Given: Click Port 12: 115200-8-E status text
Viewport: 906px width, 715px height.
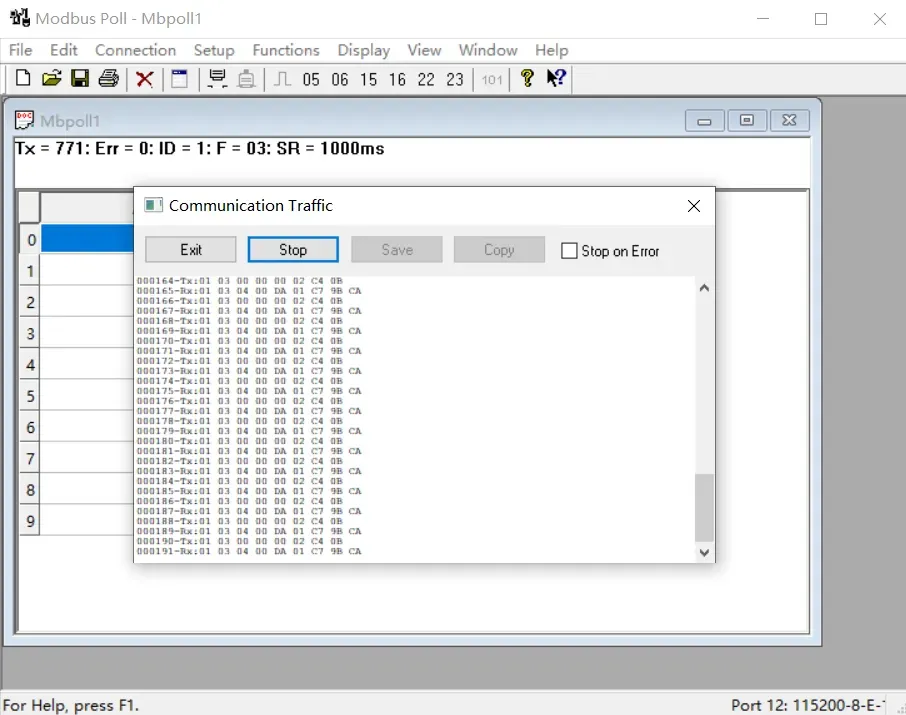Looking at the screenshot, I should (808, 705).
